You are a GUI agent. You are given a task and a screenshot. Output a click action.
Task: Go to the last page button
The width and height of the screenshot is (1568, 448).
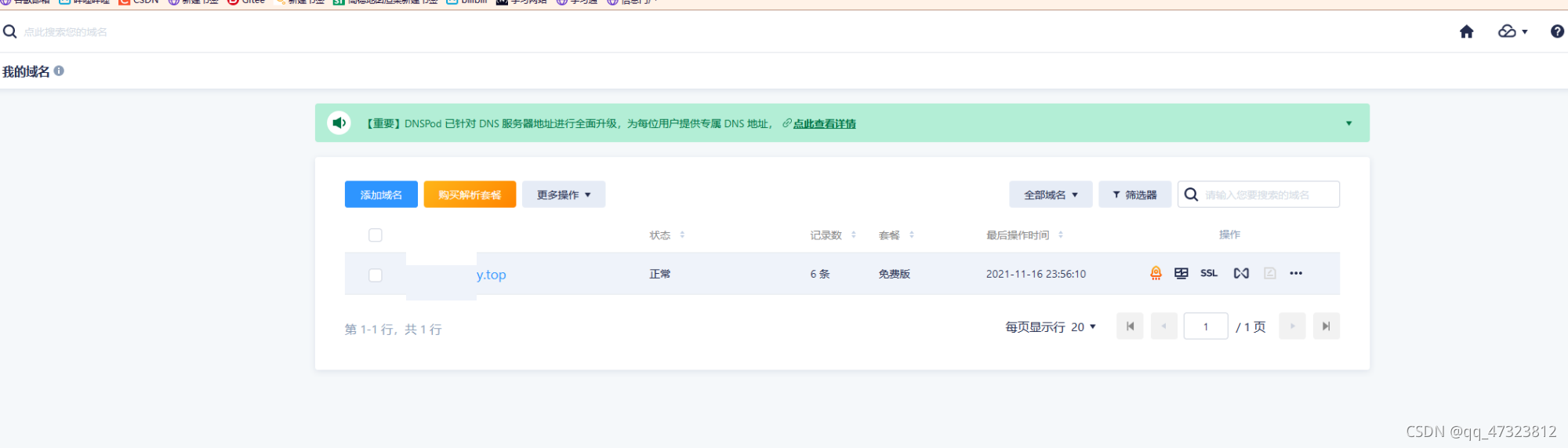point(1327,326)
